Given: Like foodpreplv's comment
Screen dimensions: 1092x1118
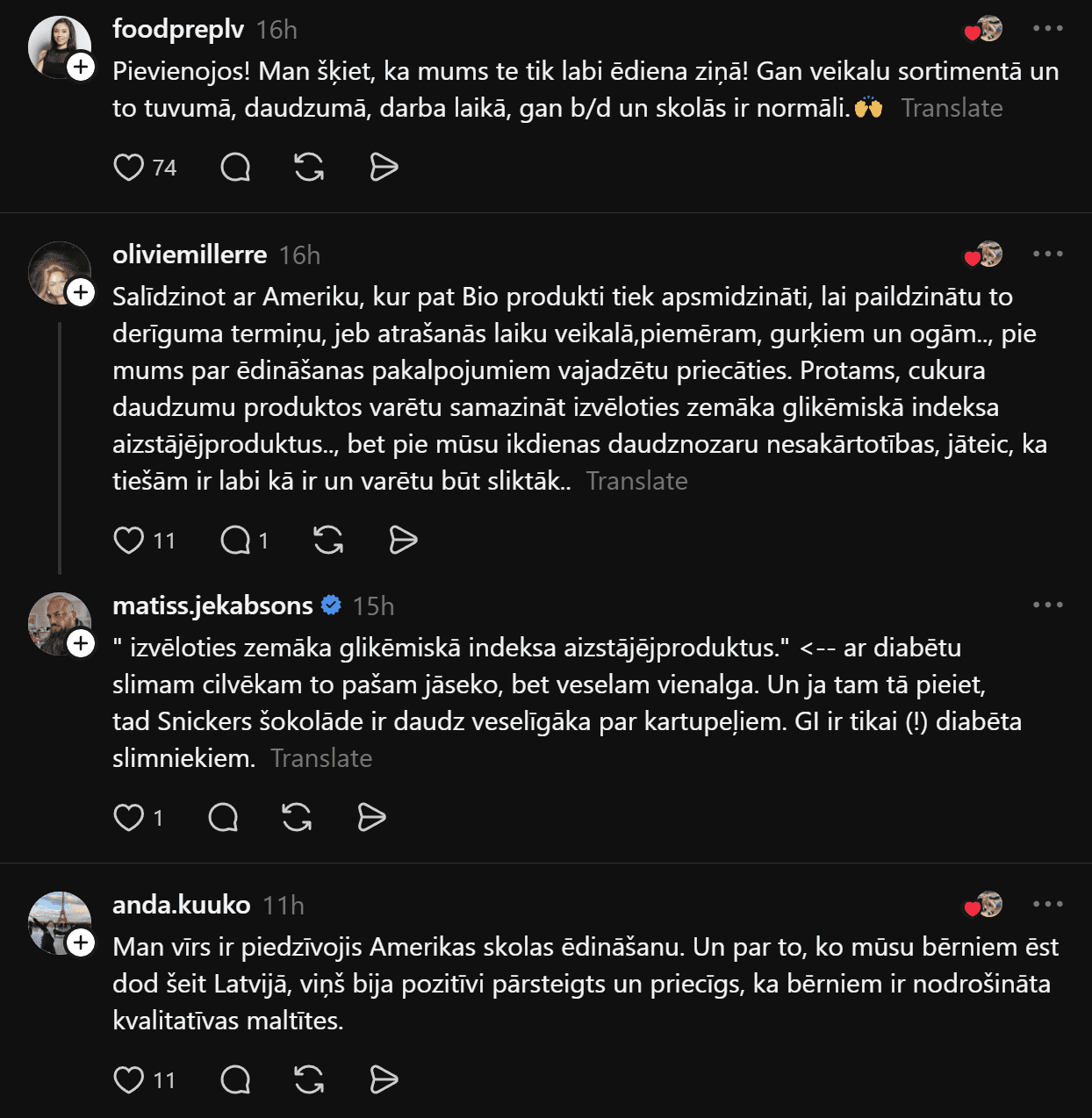Looking at the screenshot, I should coord(129,167).
